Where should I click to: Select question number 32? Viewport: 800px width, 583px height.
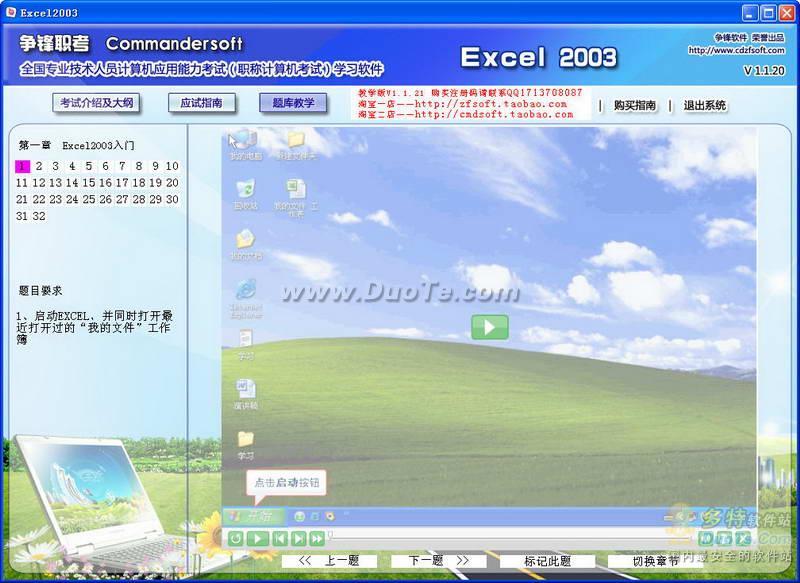tap(39, 216)
